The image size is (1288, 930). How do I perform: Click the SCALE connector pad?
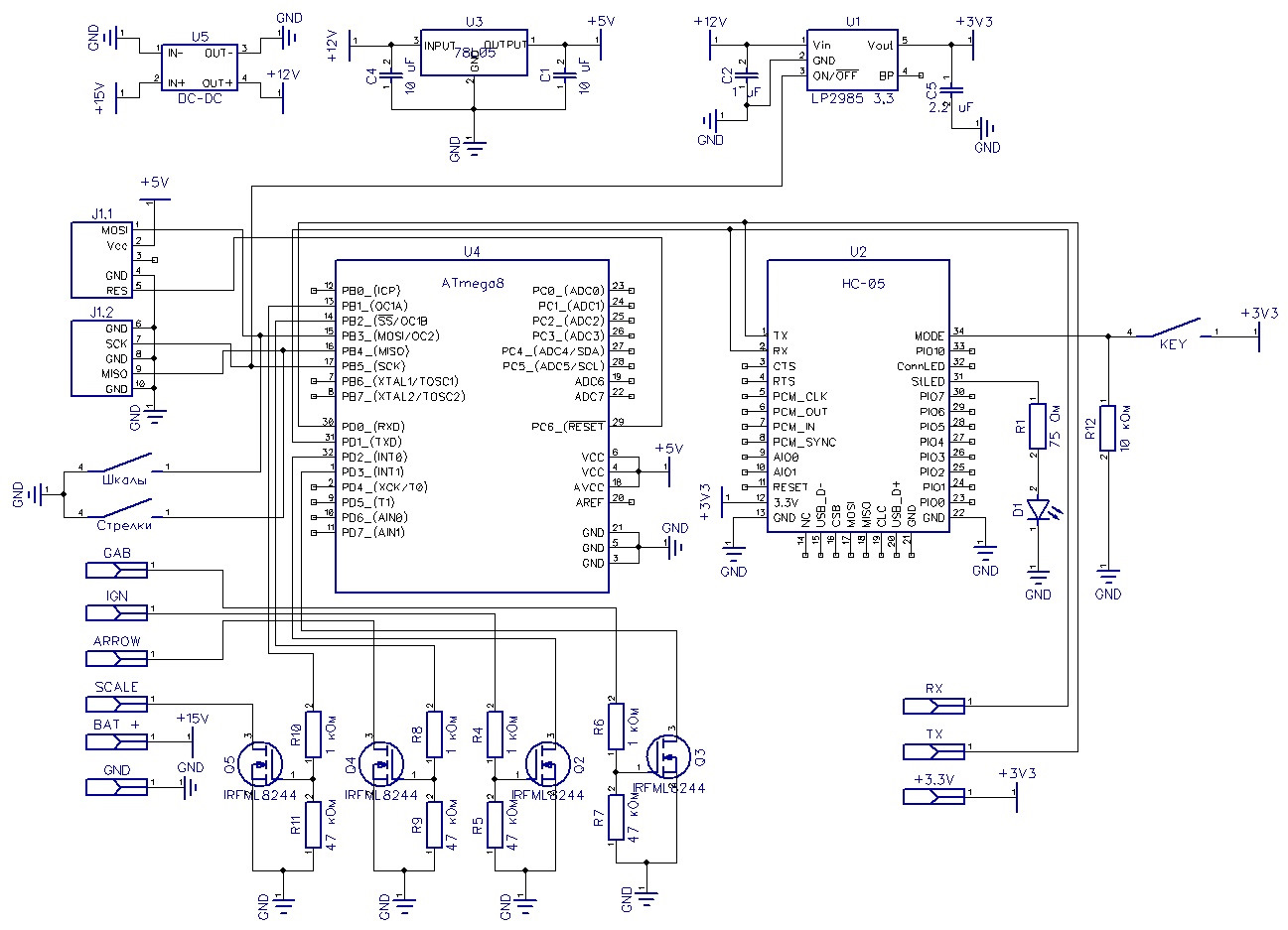click(x=116, y=704)
